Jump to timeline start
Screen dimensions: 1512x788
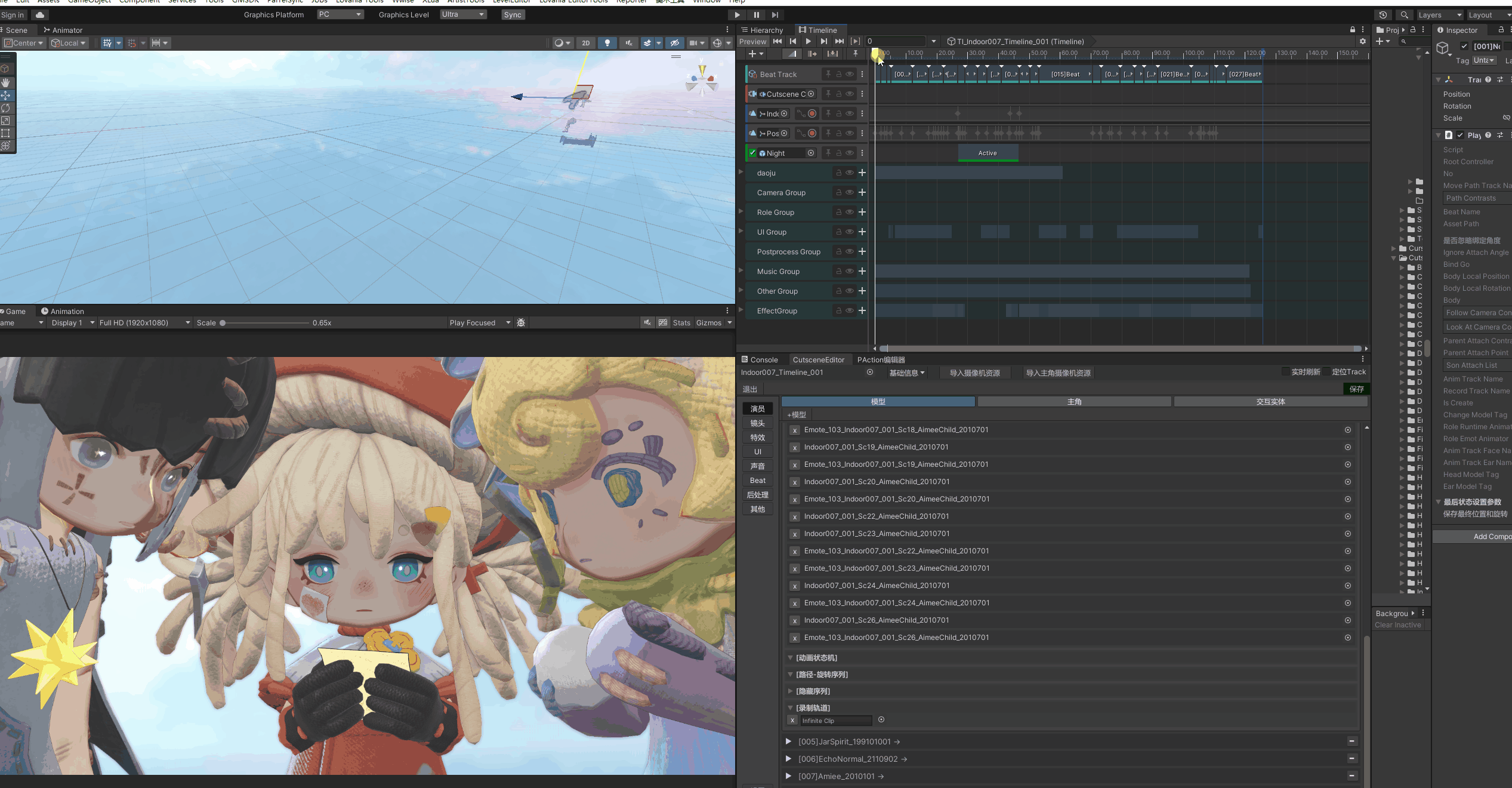[x=777, y=41]
